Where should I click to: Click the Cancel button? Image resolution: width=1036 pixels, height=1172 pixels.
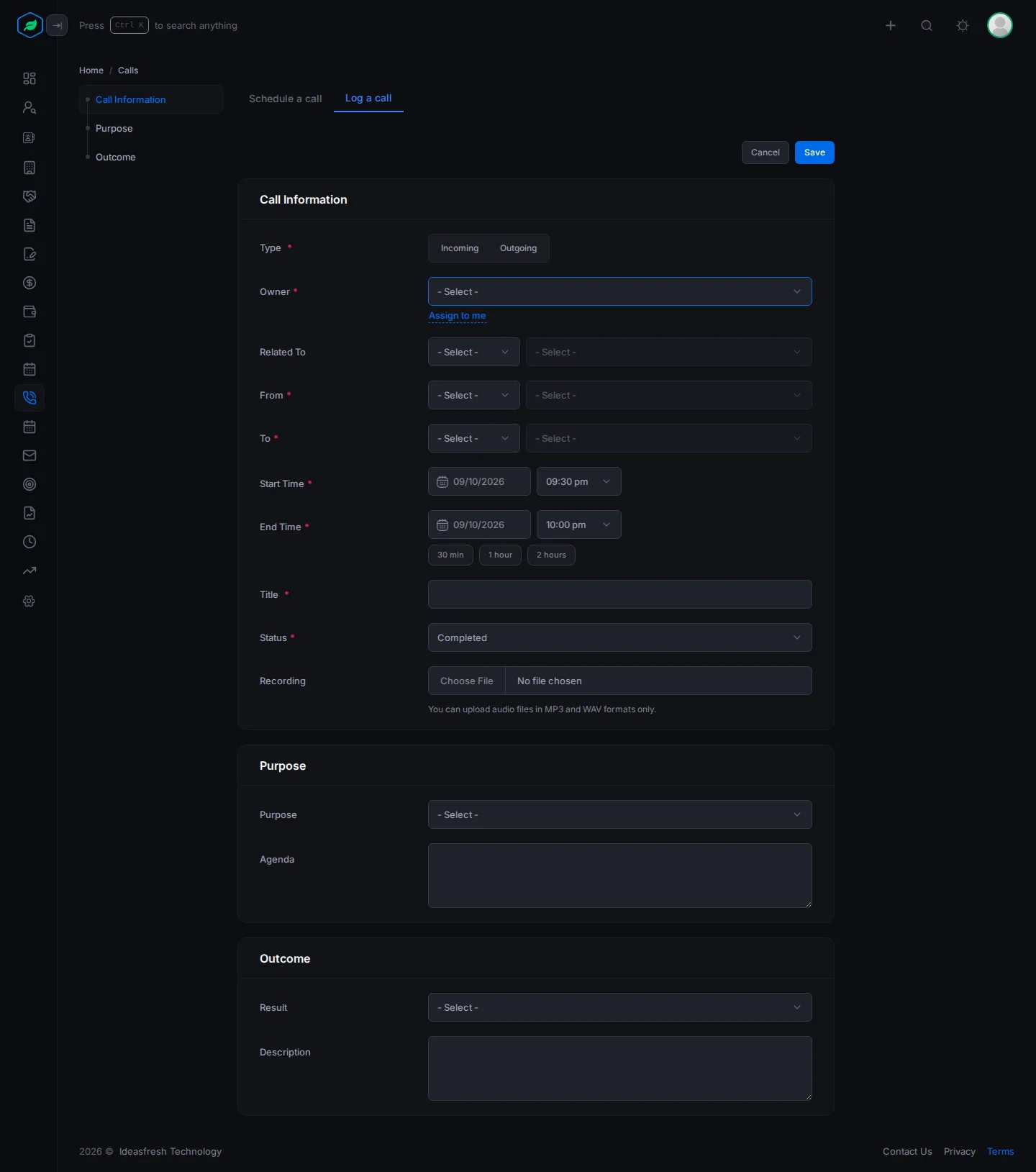[x=765, y=153]
